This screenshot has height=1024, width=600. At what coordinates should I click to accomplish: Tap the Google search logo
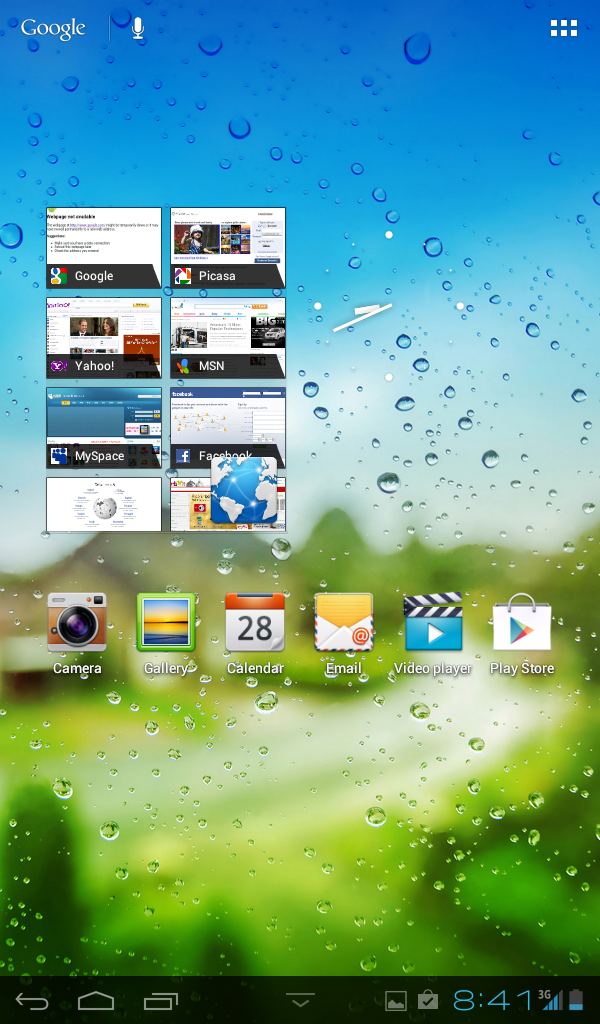click(53, 28)
